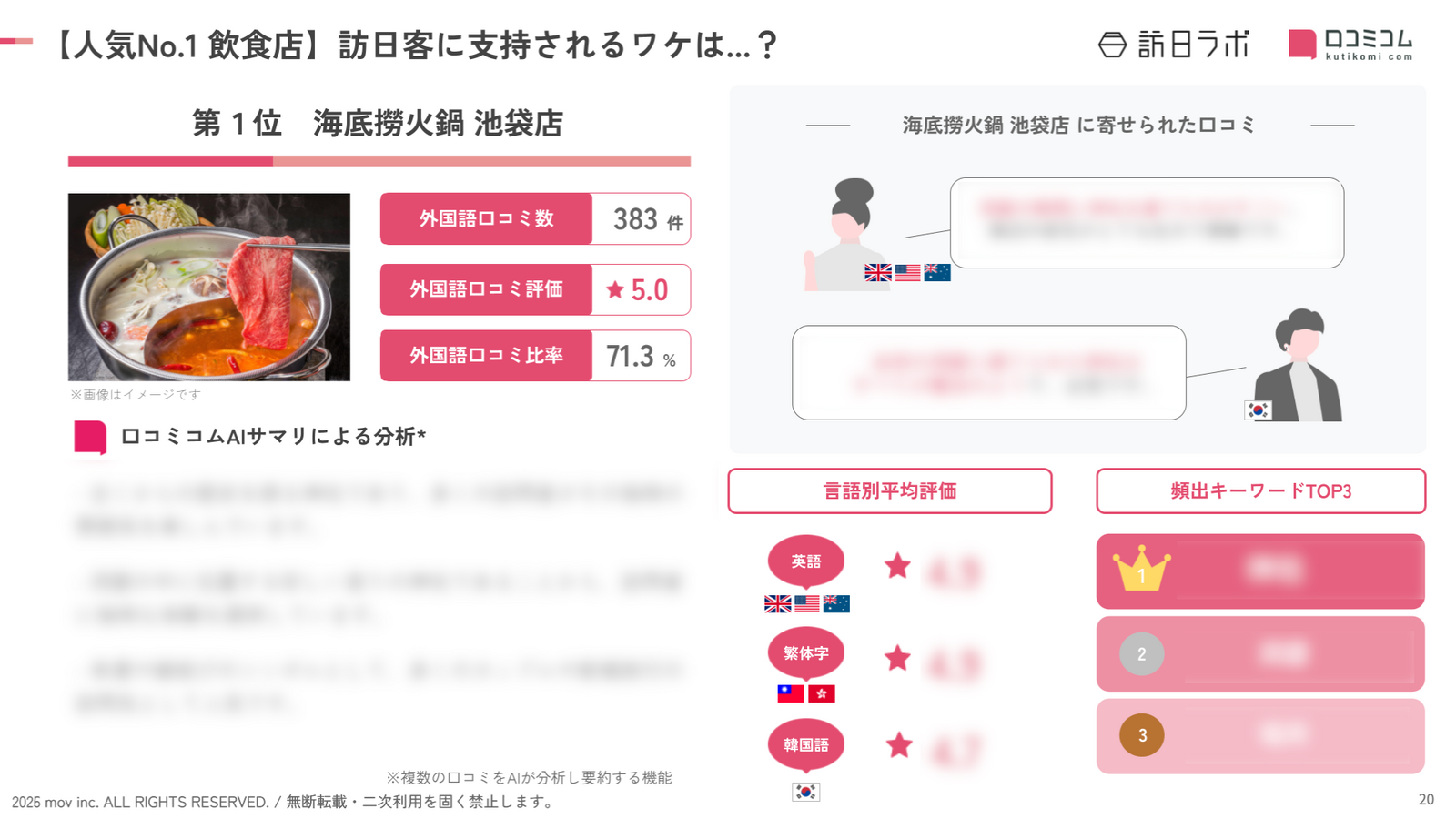Image resolution: width=1456 pixels, height=819 pixels.
Task: Click the star icon next to 5.0
Action: [x=615, y=289]
